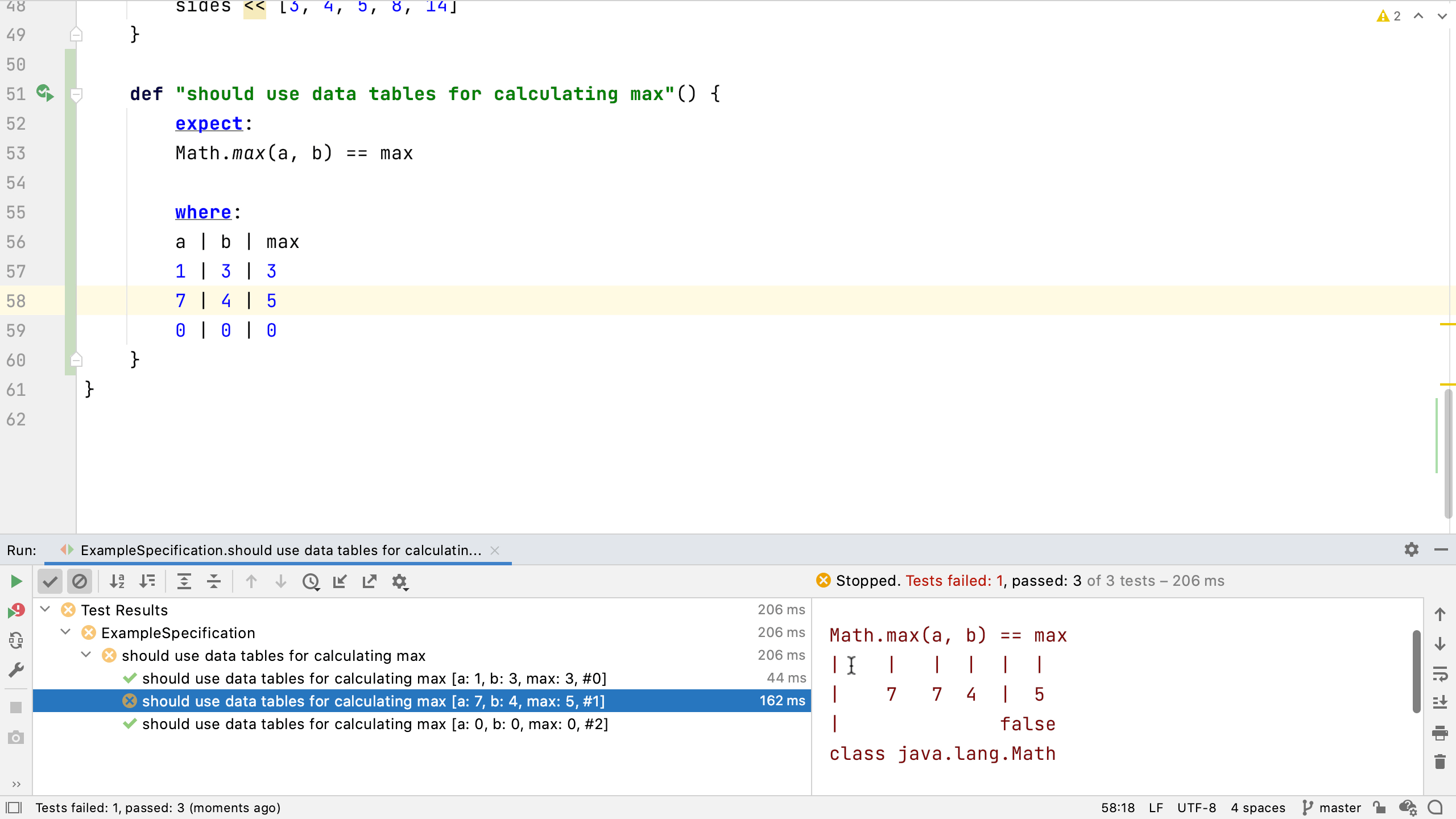The height and width of the screenshot is (819, 1456).
Task: Click the Export Test Results icon
Action: (370, 581)
